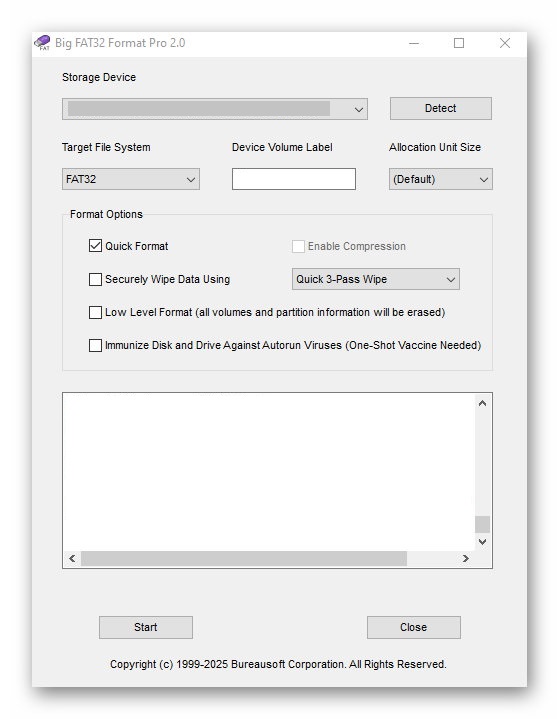Click the Target File System label

[106, 147]
